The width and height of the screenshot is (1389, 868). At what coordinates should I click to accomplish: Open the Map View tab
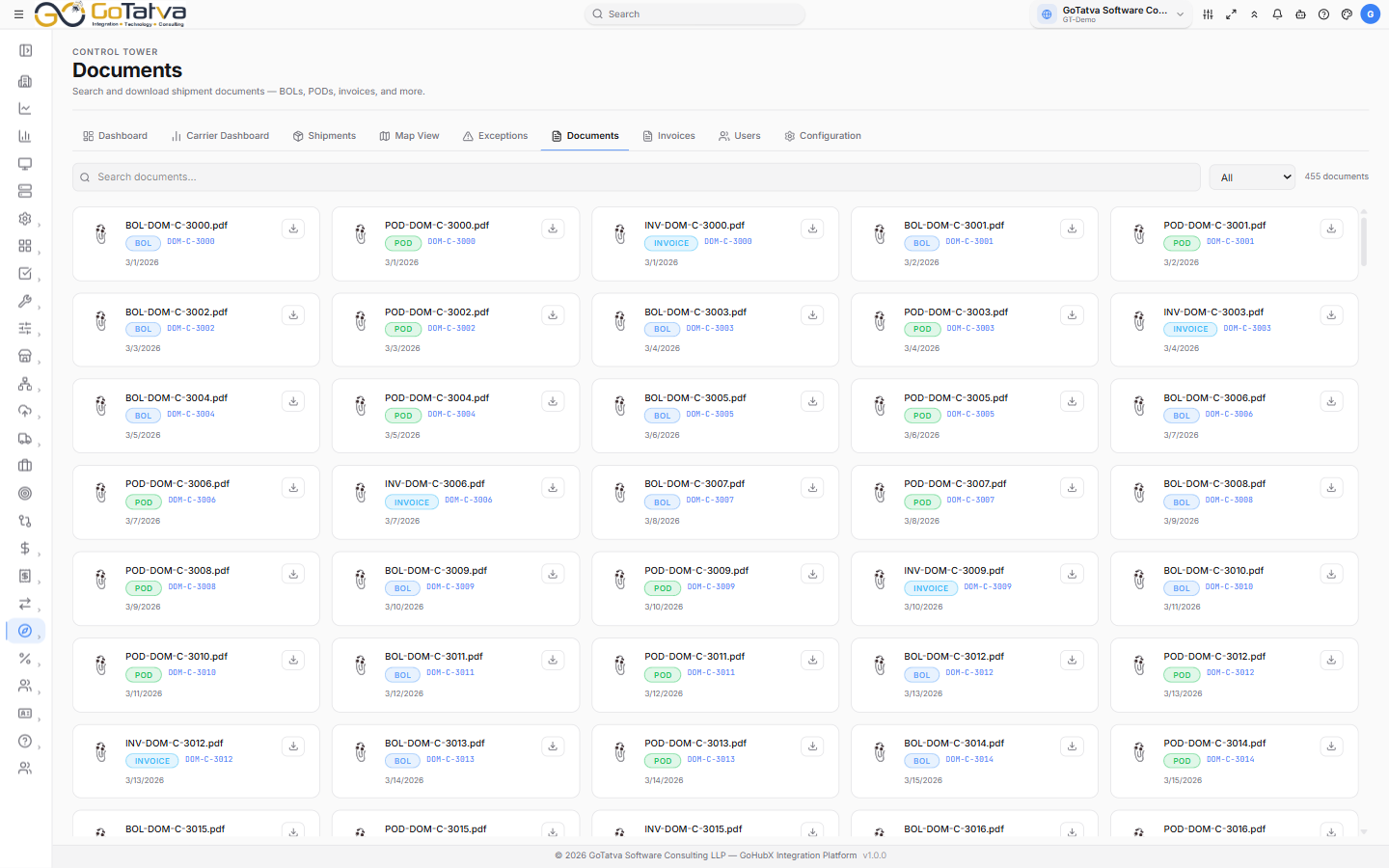(409, 136)
